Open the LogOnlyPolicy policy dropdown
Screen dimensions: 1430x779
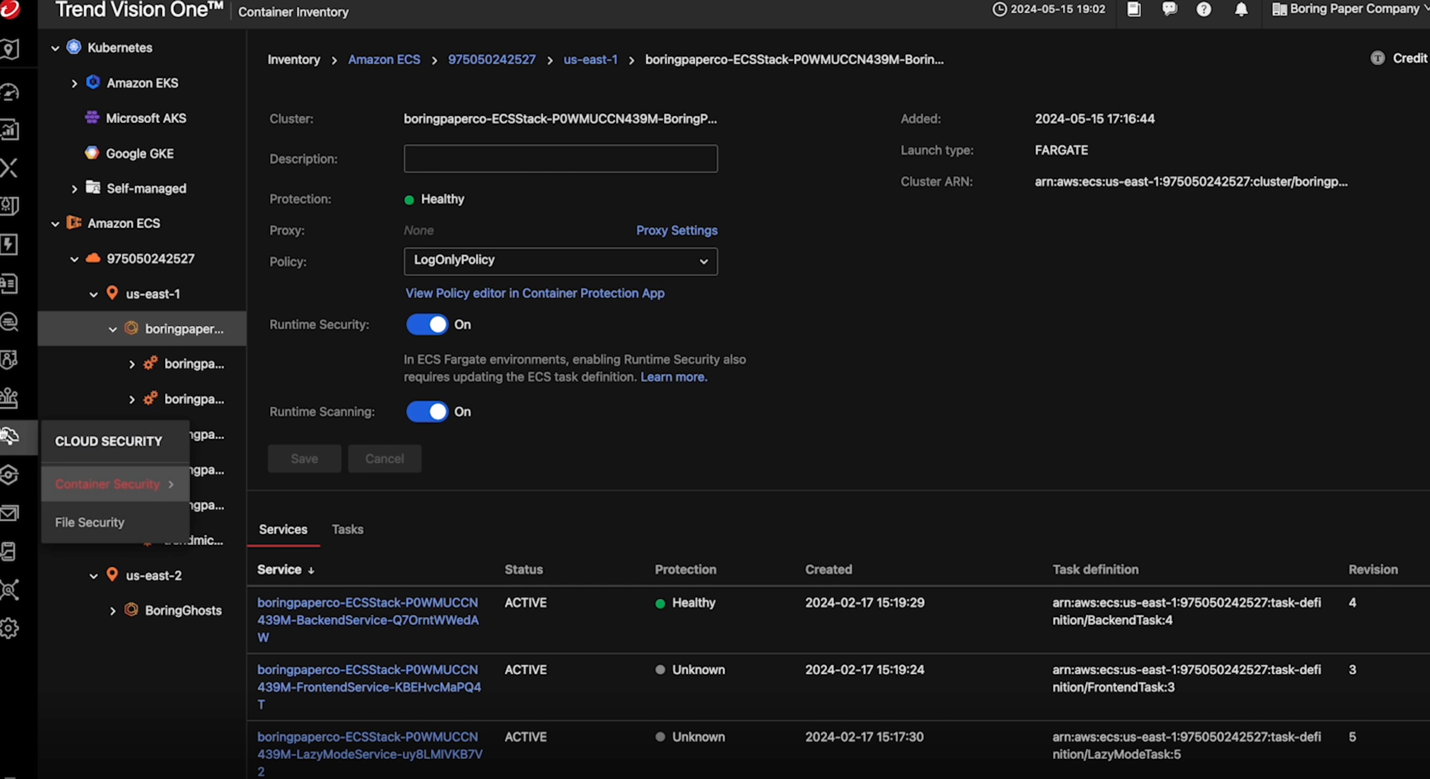pyautogui.click(x=560, y=261)
